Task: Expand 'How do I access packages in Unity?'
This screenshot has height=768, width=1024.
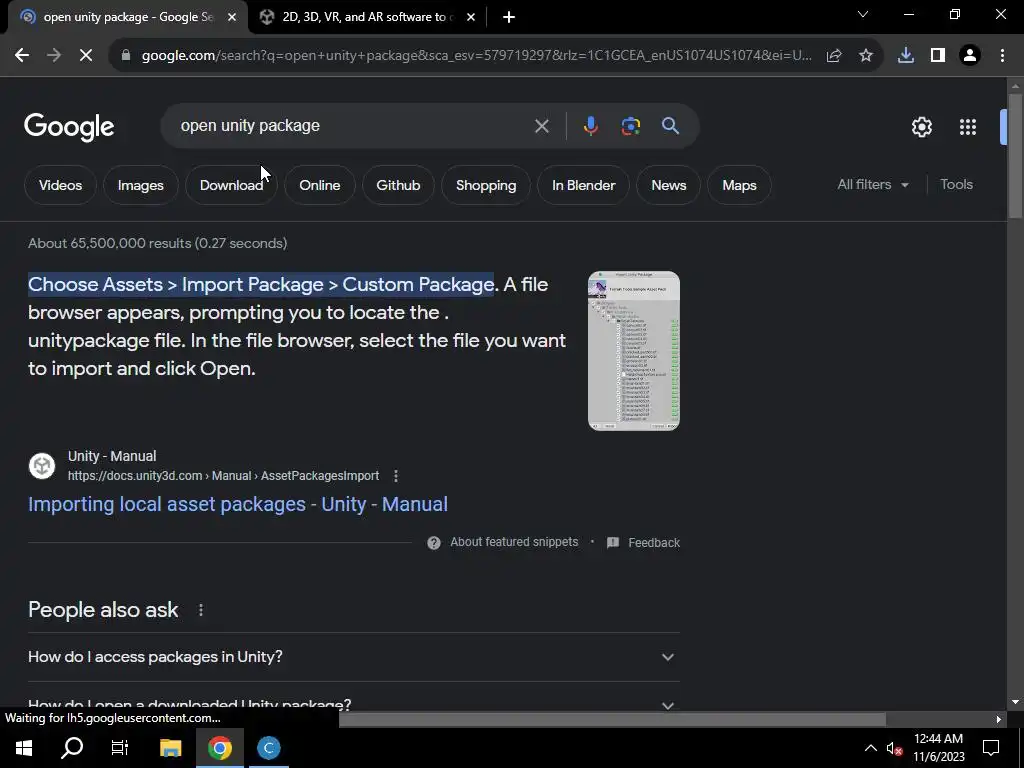Action: [353, 657]
